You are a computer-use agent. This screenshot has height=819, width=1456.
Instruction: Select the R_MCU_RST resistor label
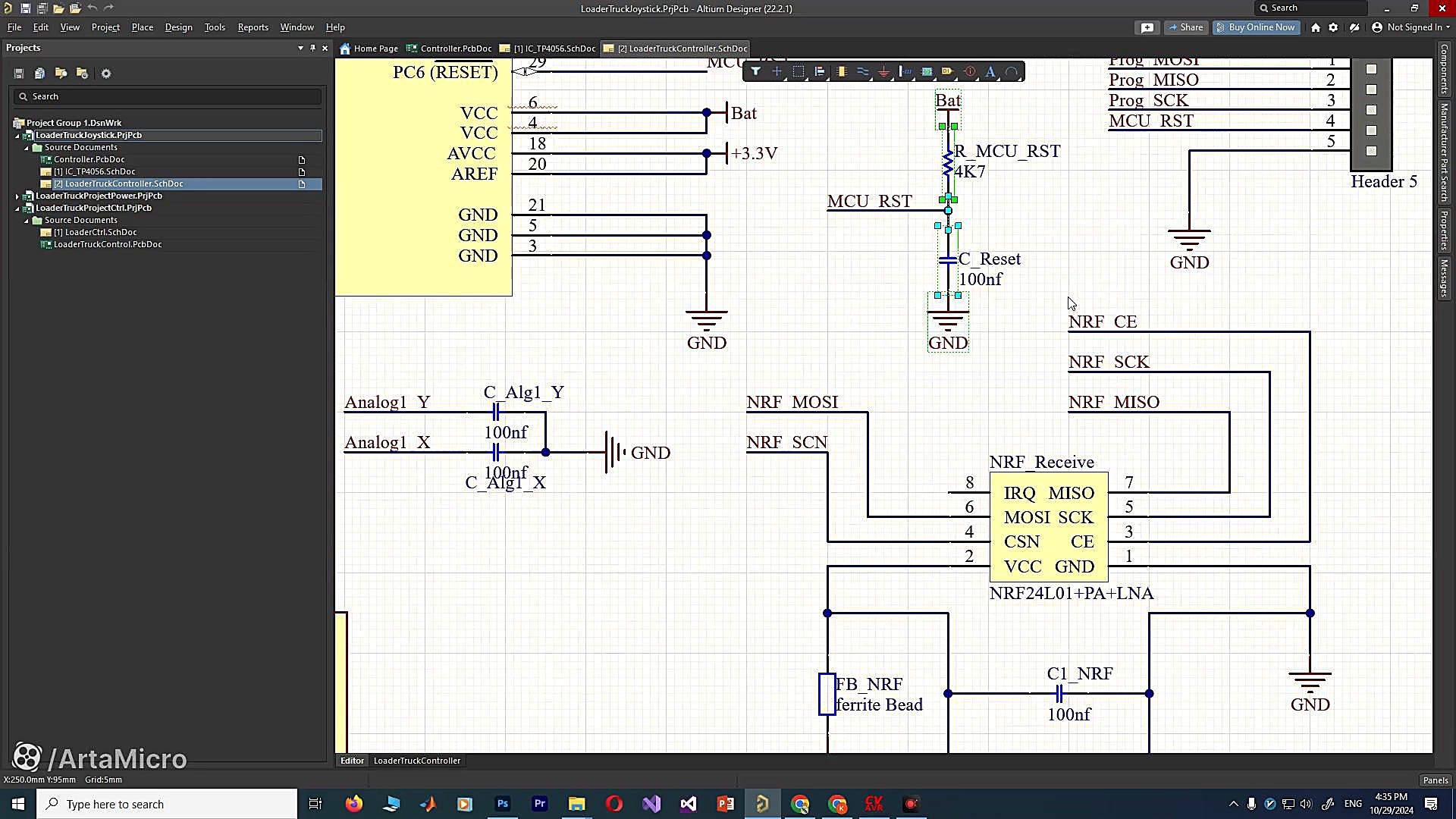point(1007,151)
